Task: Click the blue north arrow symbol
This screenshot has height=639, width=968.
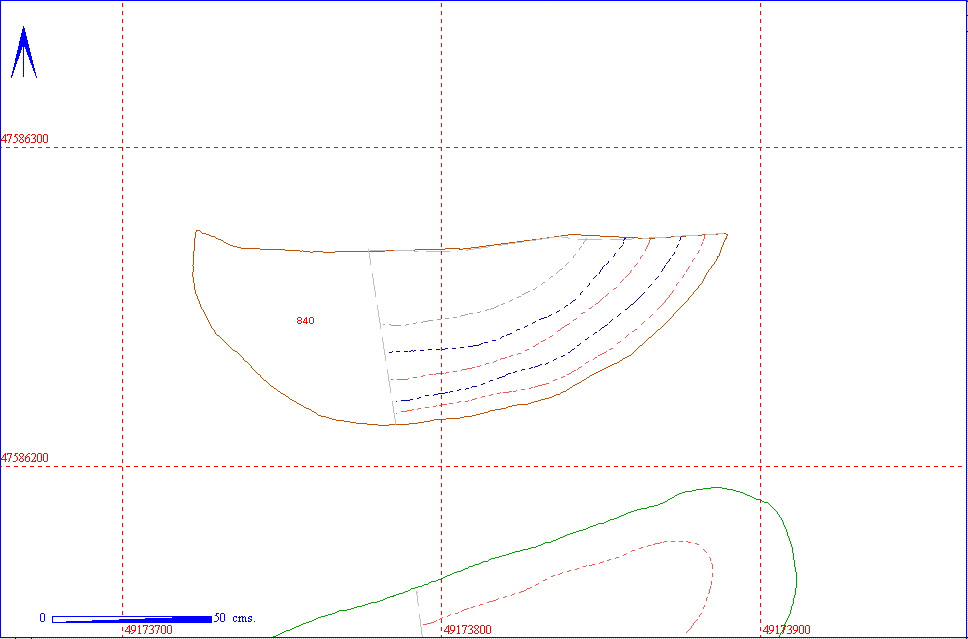Action: click(23, 52)
